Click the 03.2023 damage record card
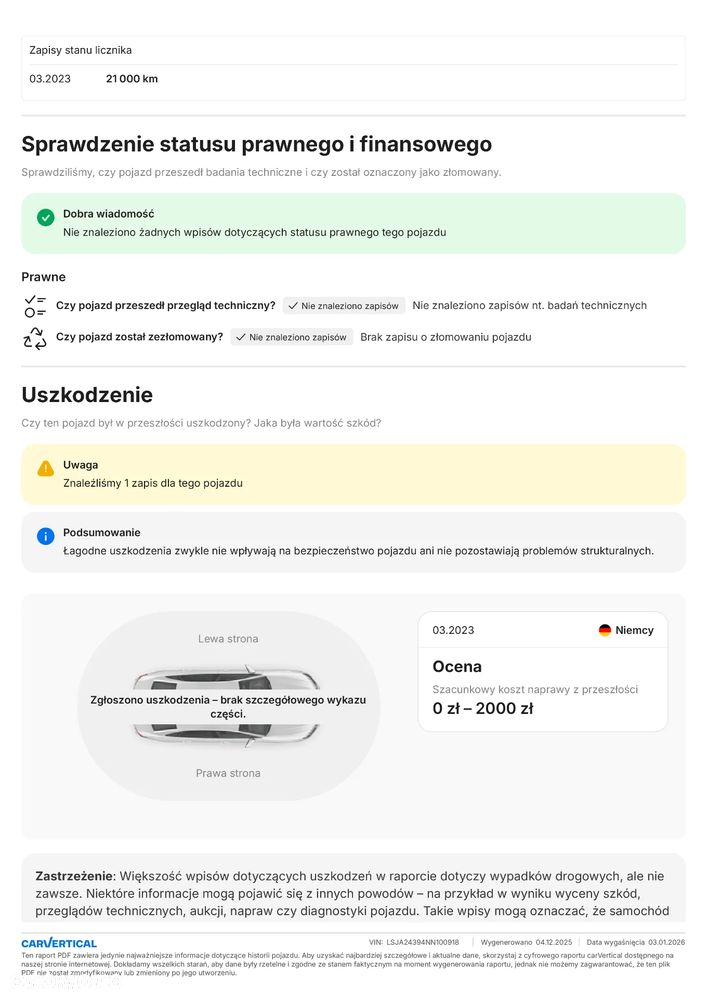This screenshot has height=999, width=707. click(542, 671)
